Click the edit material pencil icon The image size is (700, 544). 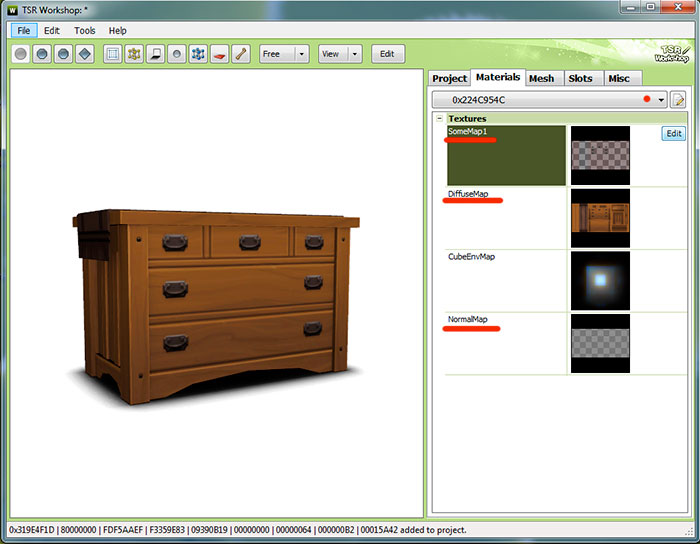pos(679,100)
